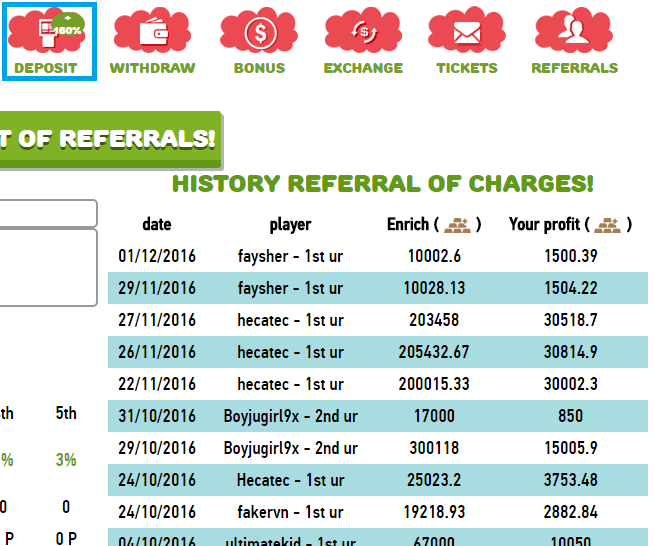Select enrich value 17000

[434, 416]
